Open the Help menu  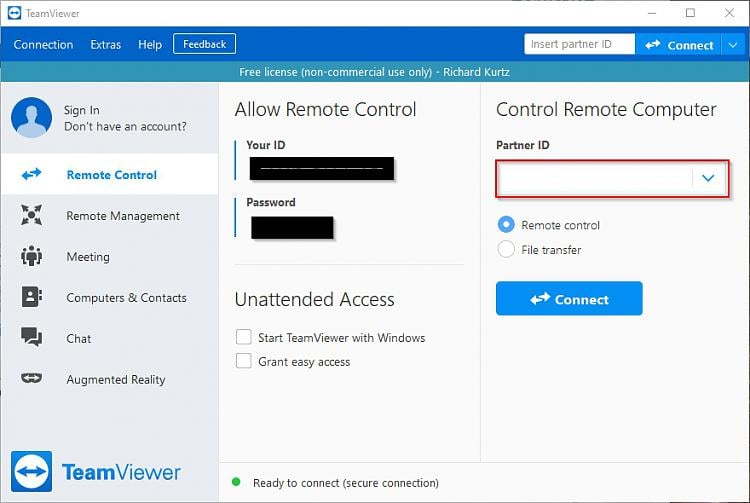click(x=150, y=44)
